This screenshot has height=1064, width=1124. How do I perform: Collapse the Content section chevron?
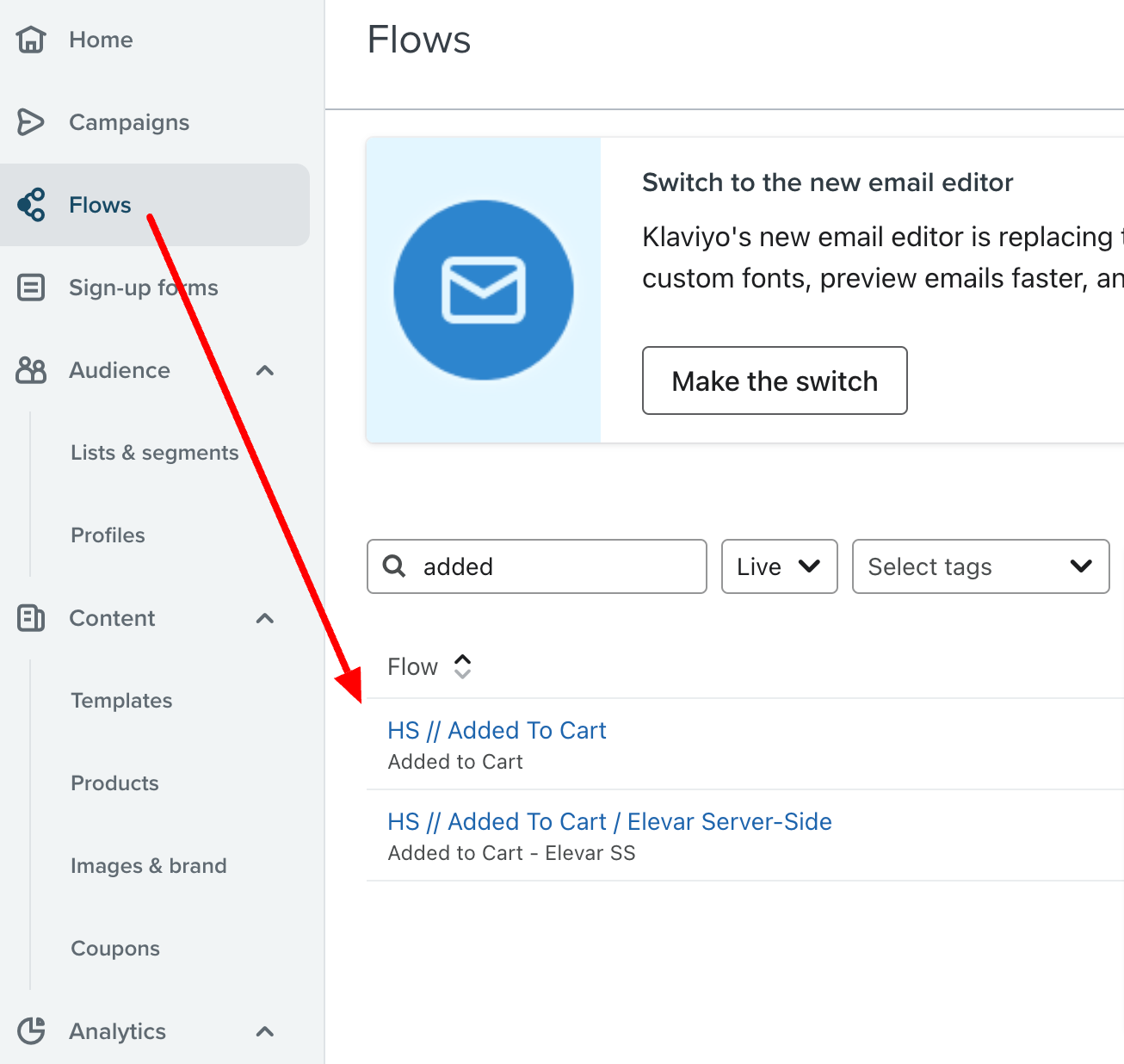click(265, 618)
